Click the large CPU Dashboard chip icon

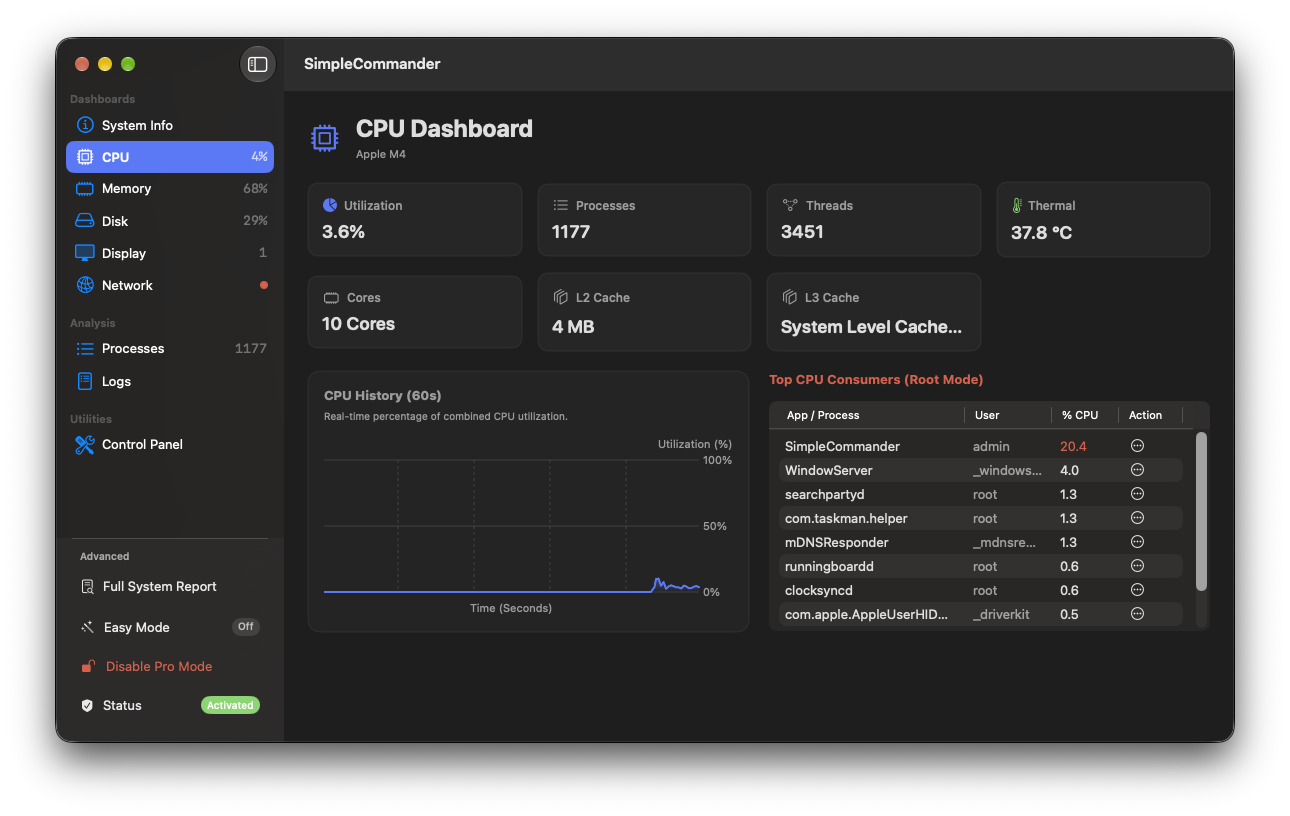coord(324,138)
